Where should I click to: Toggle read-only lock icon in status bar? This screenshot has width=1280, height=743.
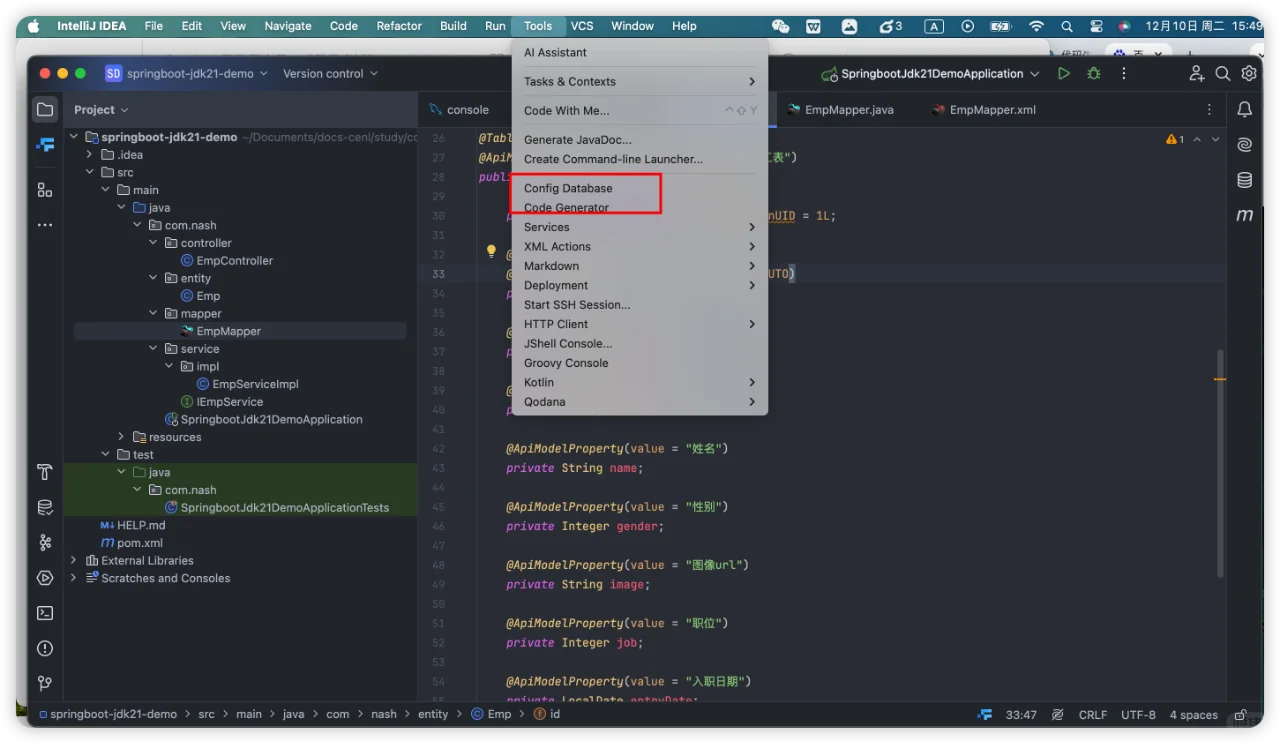[1241, 715]
